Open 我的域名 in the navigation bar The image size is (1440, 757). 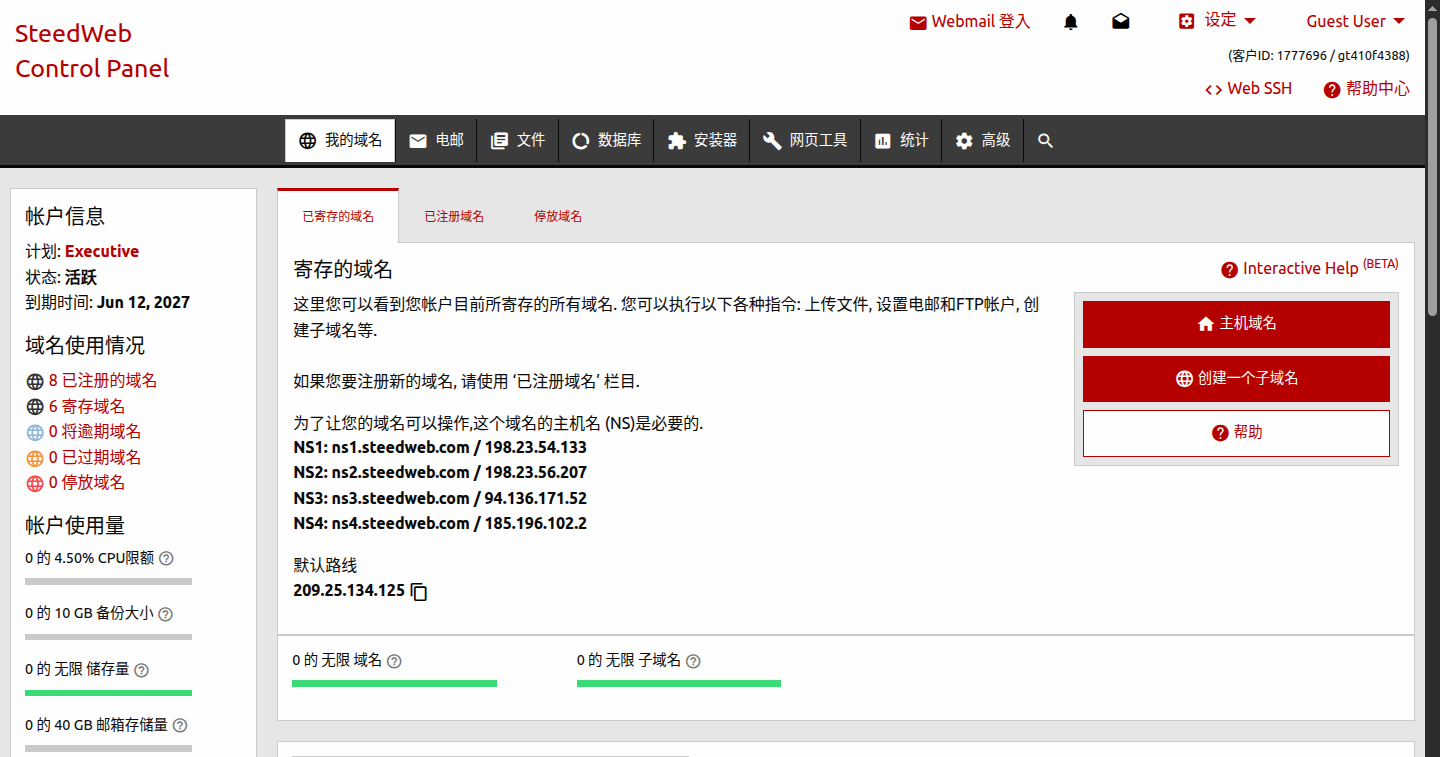pos(340,141)
